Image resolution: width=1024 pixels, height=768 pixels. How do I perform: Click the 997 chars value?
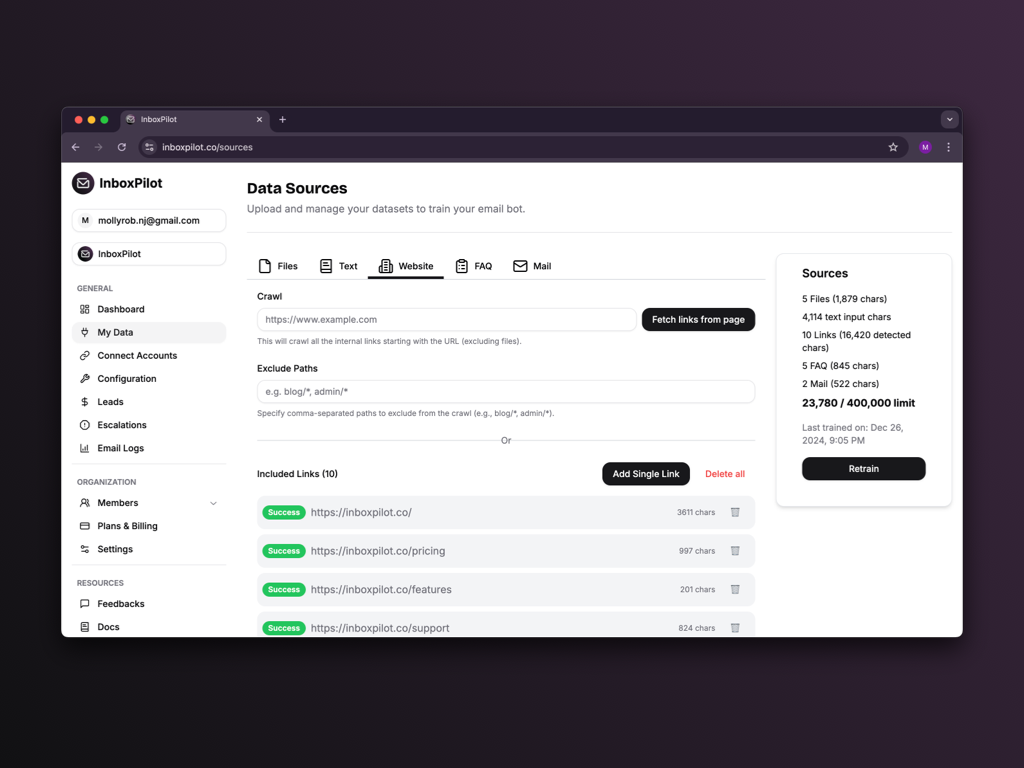697,551
